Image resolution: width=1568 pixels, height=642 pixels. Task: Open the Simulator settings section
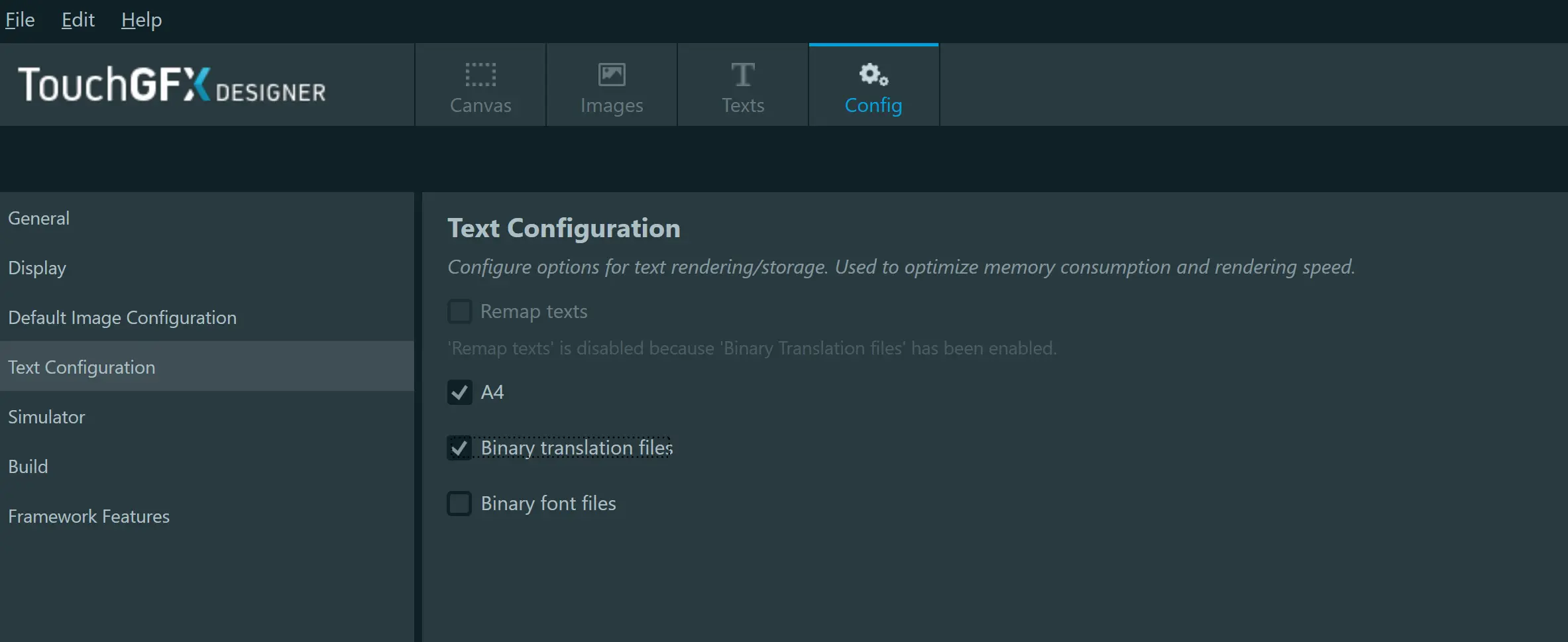point(207,417)
